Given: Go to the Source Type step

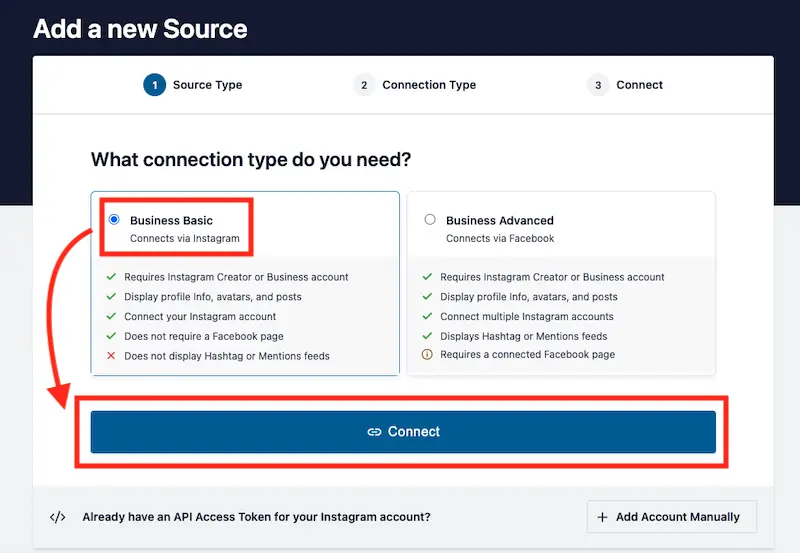Looking at the screenshot, I should pyautogui.click(x=193, y=85).
